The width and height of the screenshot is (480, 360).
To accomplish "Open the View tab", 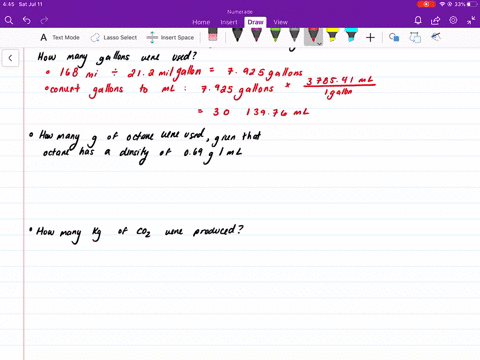I will (x=280, y=22).
